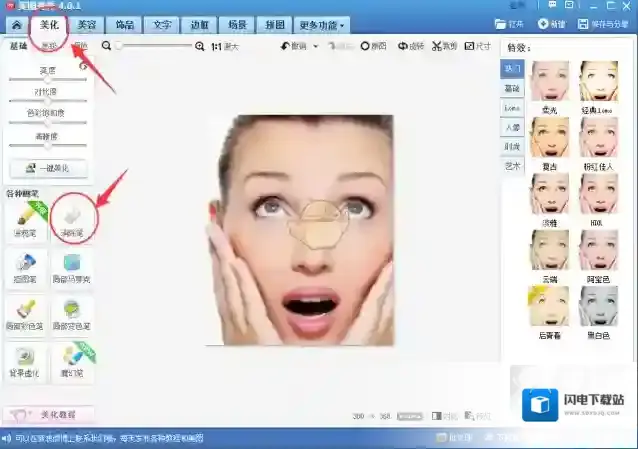Open the feedback chat bubble icon

click(553, 5)
